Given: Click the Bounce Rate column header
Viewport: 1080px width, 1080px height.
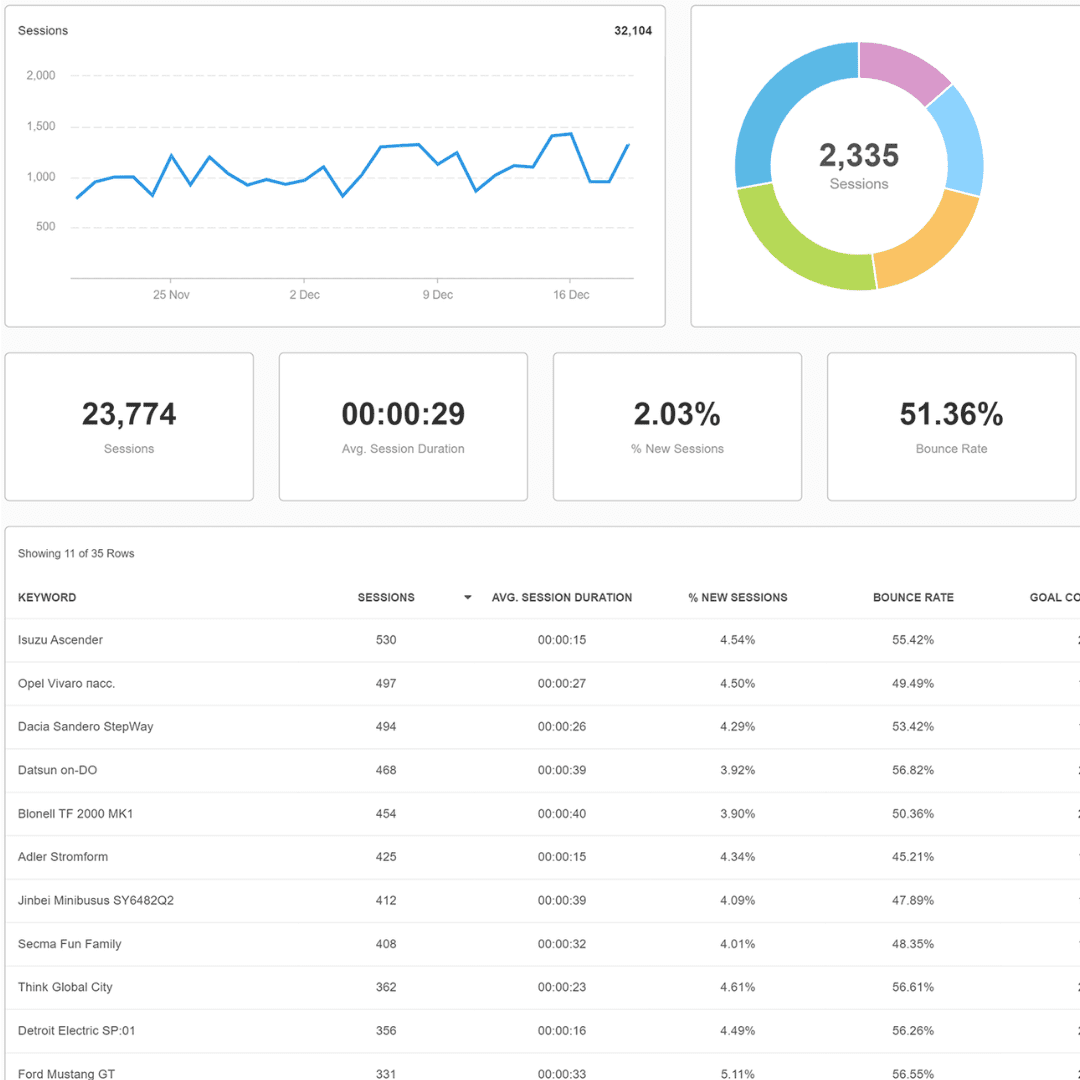Looking at the screenshot, I should tap(913, 598).
